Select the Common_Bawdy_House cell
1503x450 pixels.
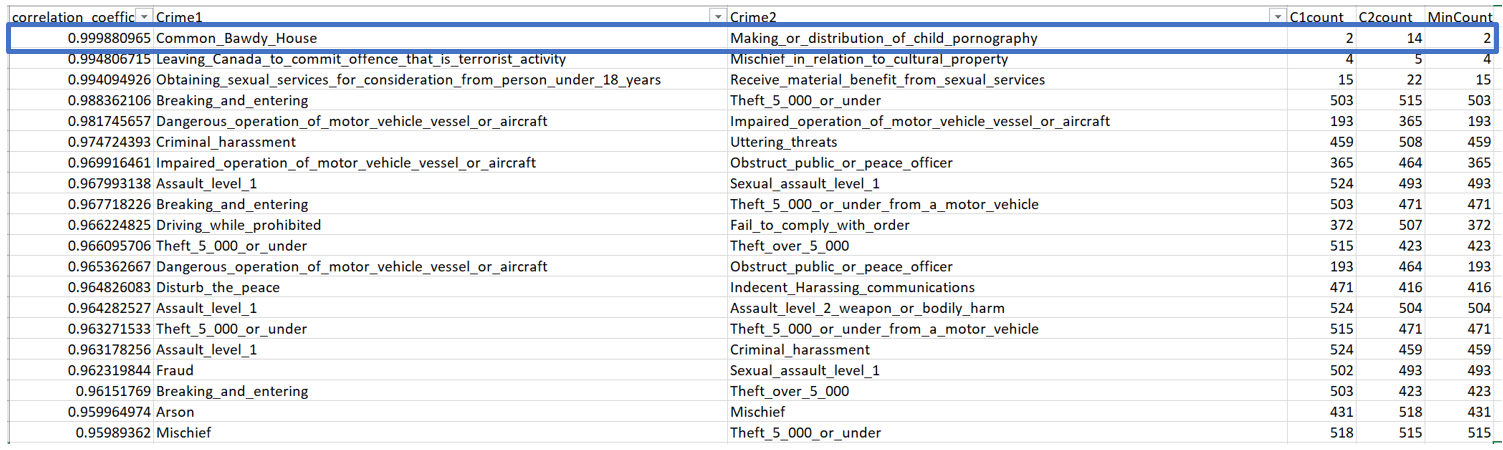pyautogui.click(x=236, y=39)
